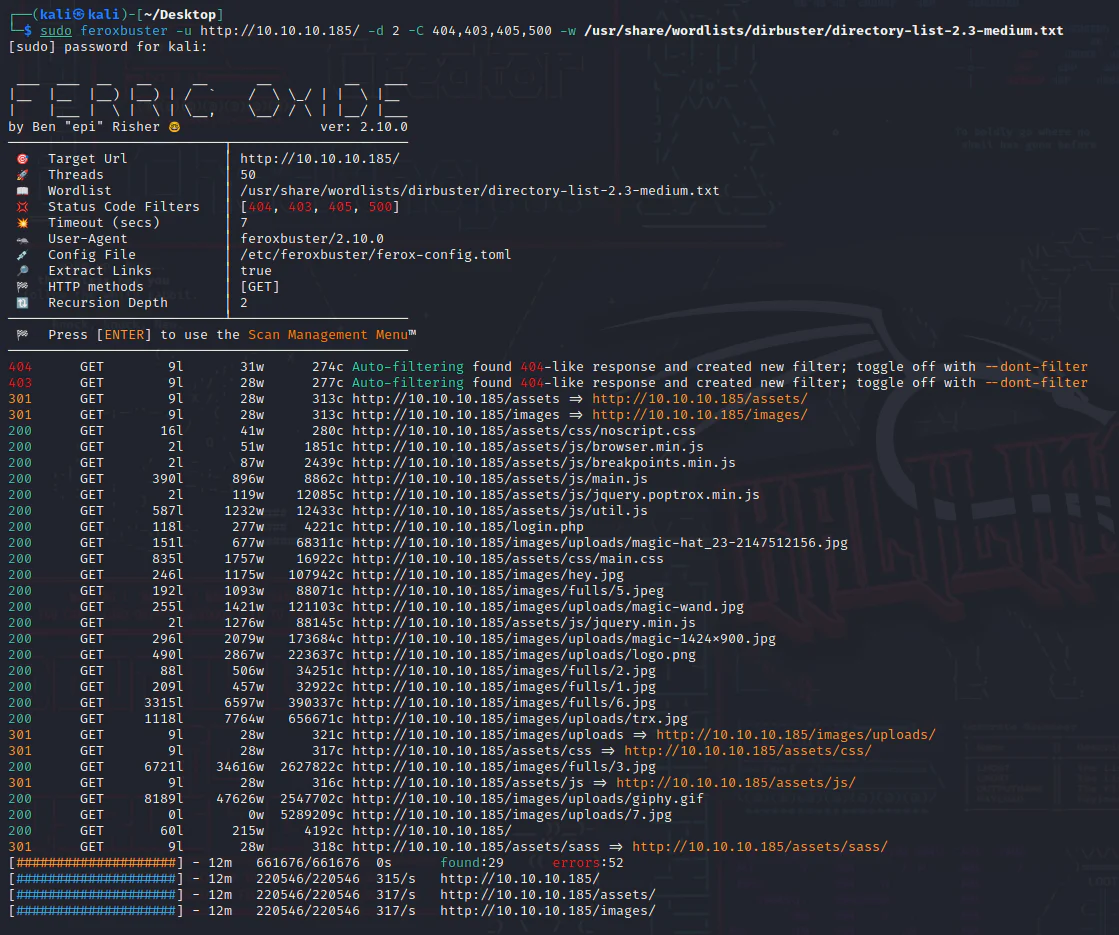Click the explosion icon beside Timeout (secs)
This screenshot has height=935, width=1119.
(22, 223)
